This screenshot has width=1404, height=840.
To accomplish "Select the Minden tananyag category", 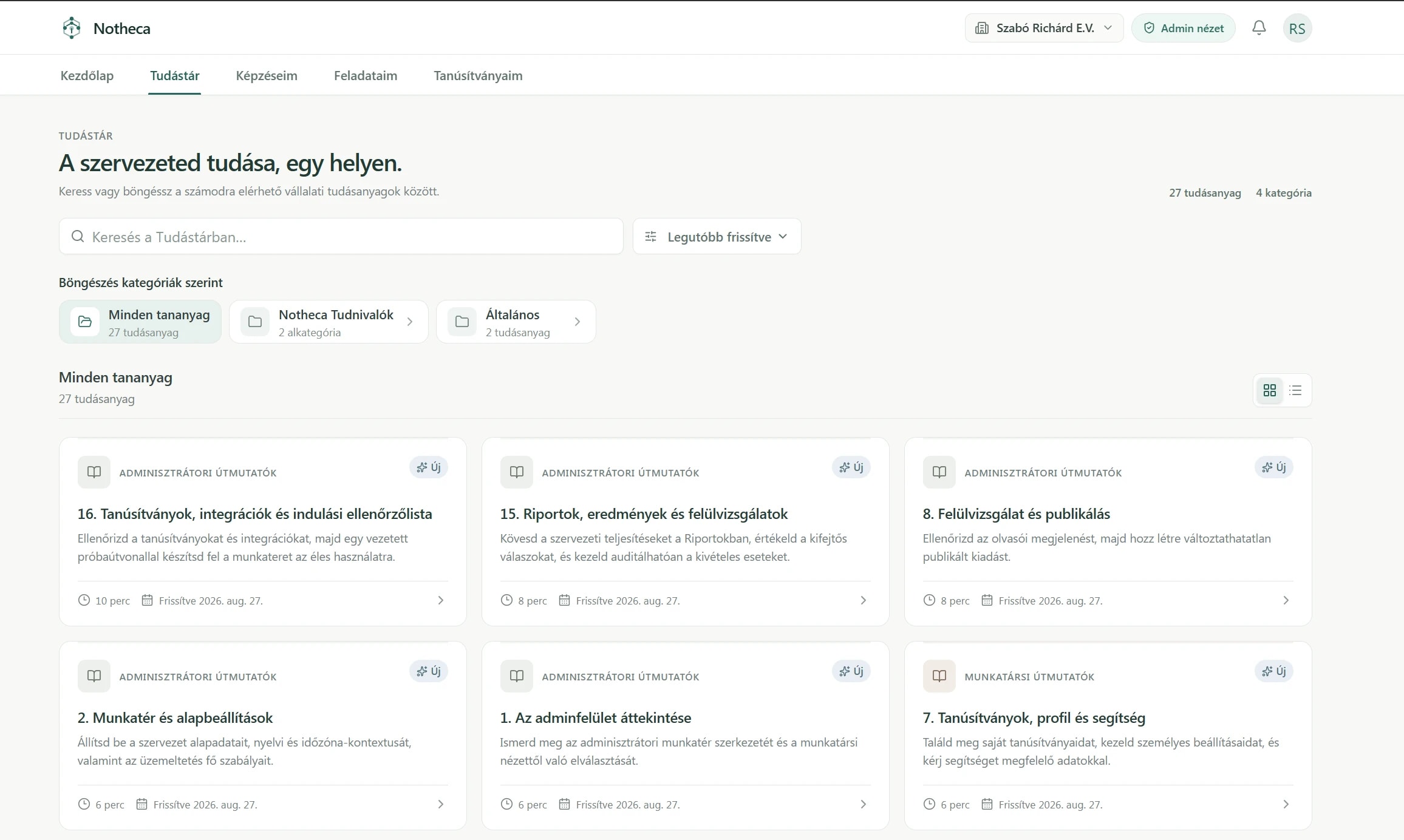I will pyautogui.click(x=140, y=322).
